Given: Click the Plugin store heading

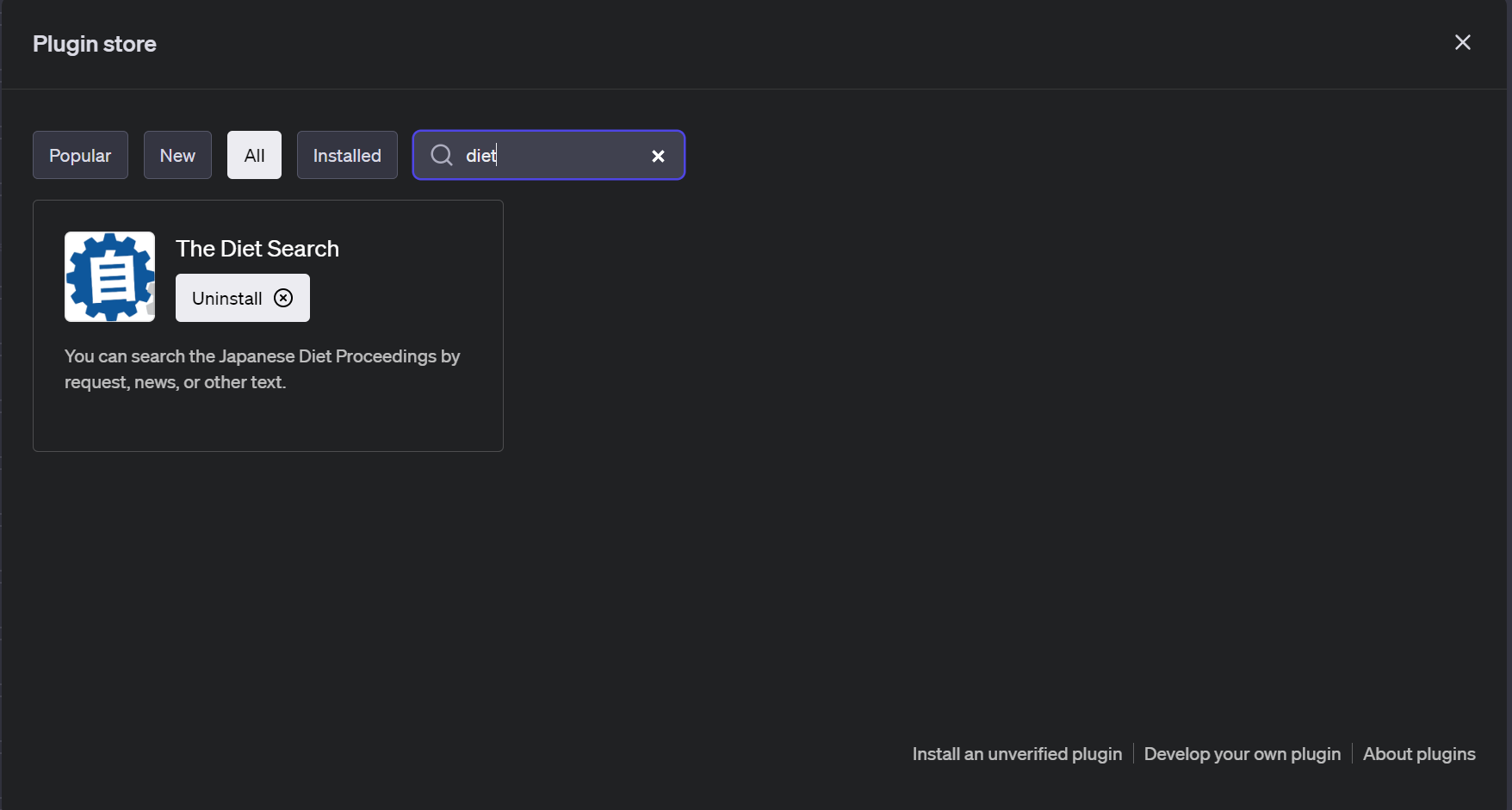Looking at the screenshot, I should (95, 44).
